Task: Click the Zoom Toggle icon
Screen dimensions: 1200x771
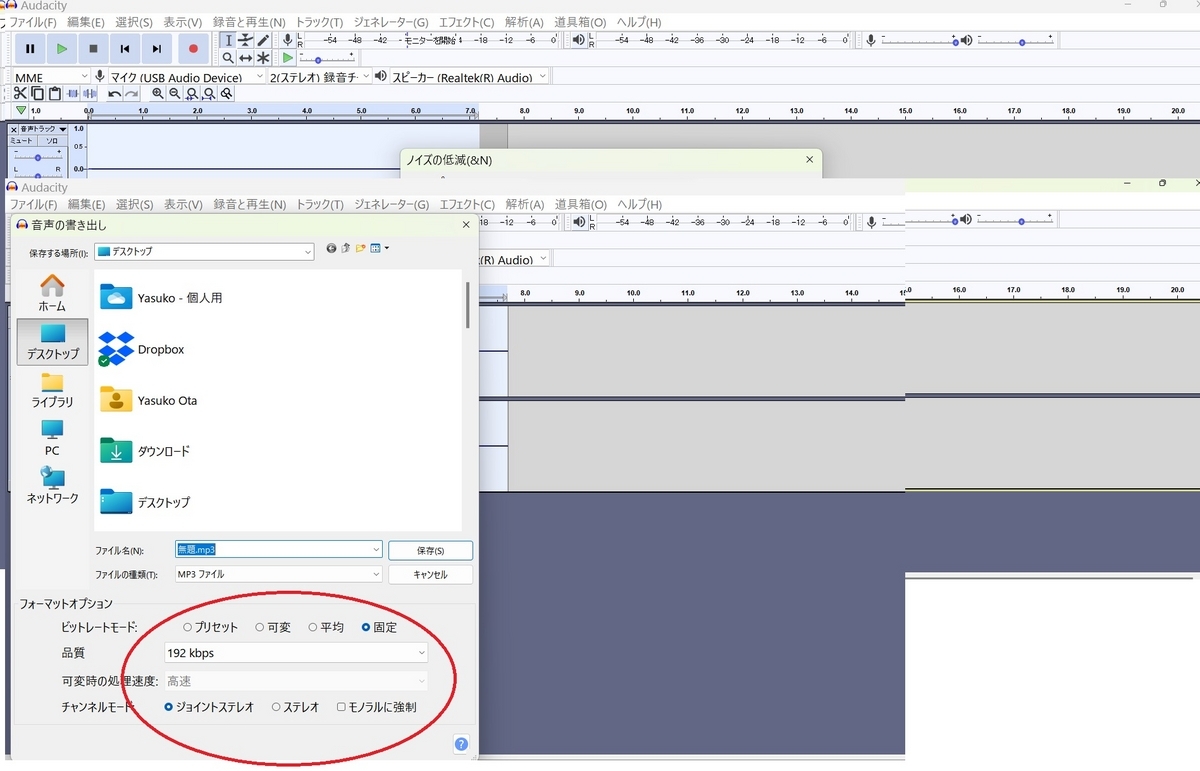Action: click(227, 94)
